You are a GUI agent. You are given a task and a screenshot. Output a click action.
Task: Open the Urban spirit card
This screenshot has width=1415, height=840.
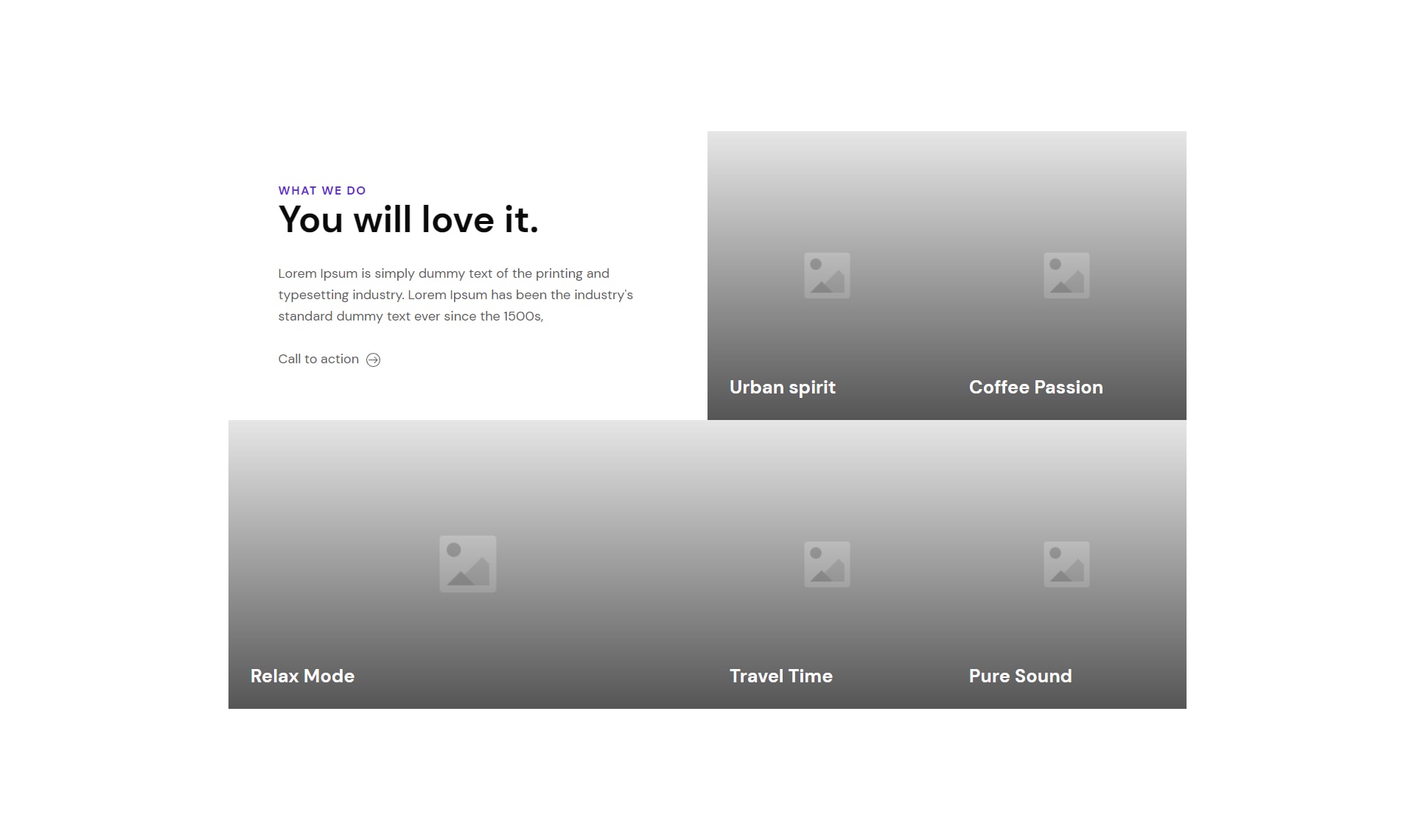[827, 276]
